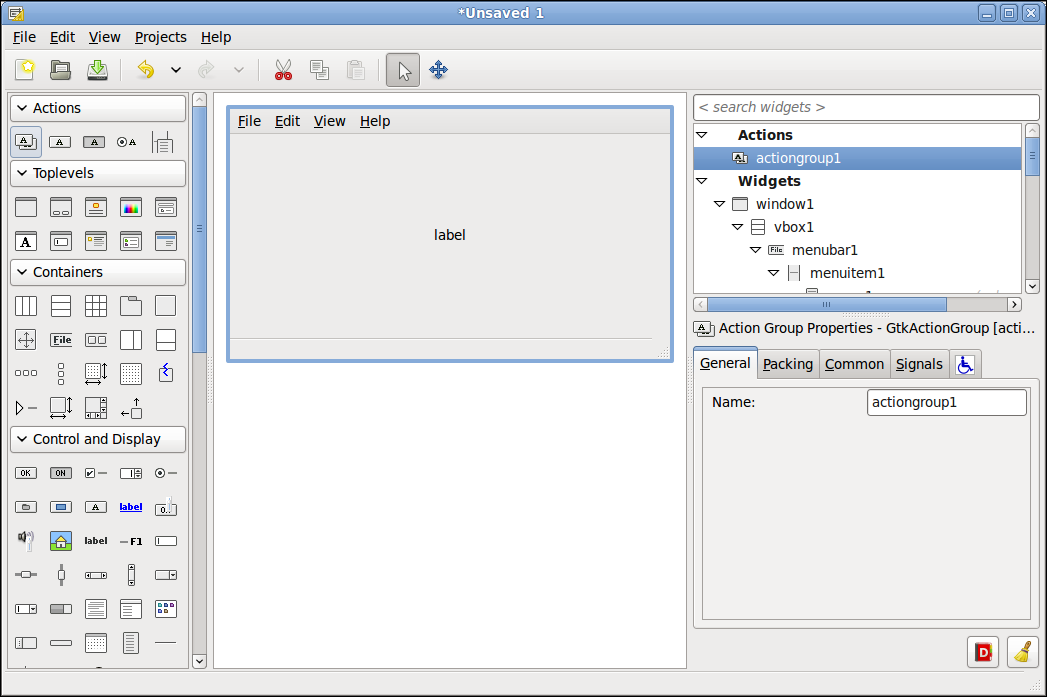Choose the Notebook container widget

tap(131, 306)
